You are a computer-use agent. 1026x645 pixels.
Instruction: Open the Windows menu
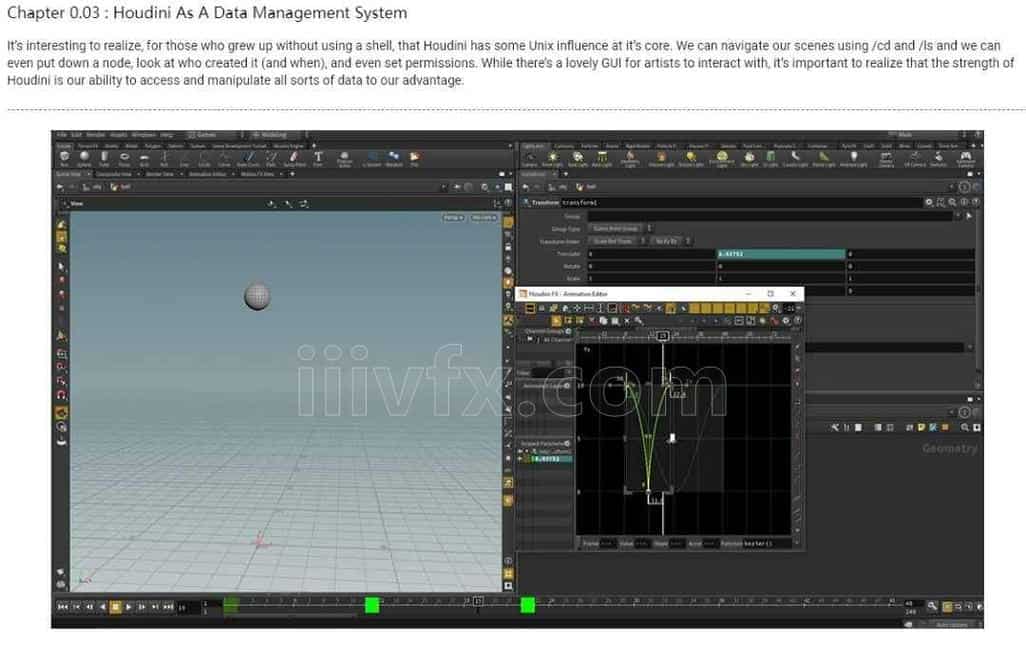pyautogui.click(x=143, y=135)
